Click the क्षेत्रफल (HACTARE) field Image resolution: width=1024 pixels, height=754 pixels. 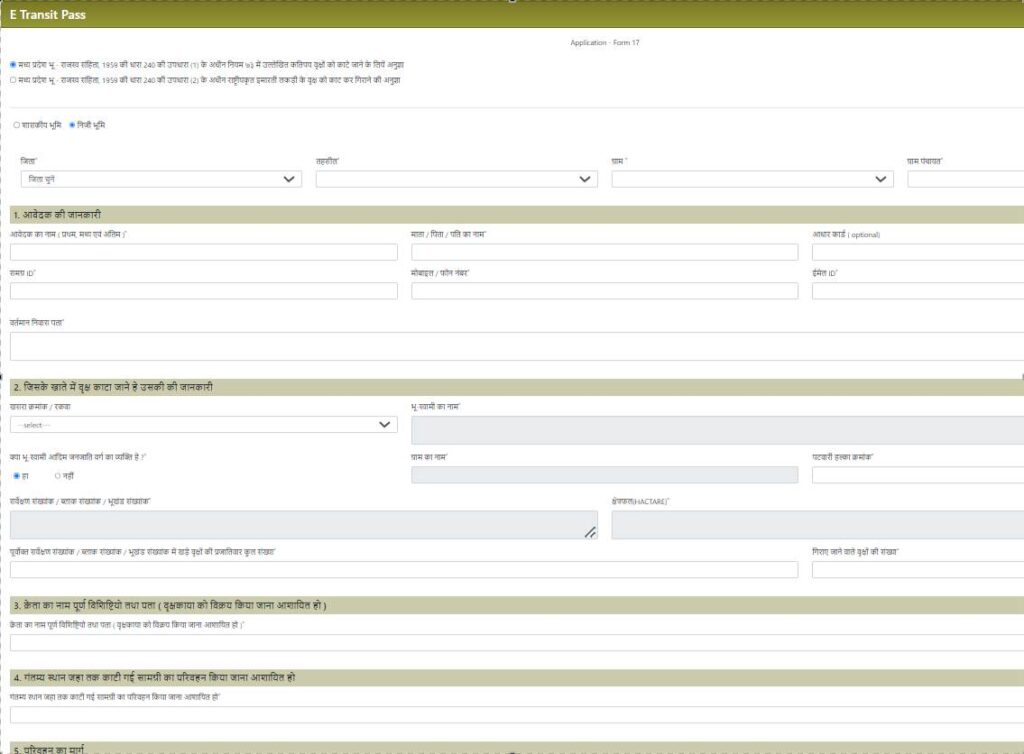(818, 525)
